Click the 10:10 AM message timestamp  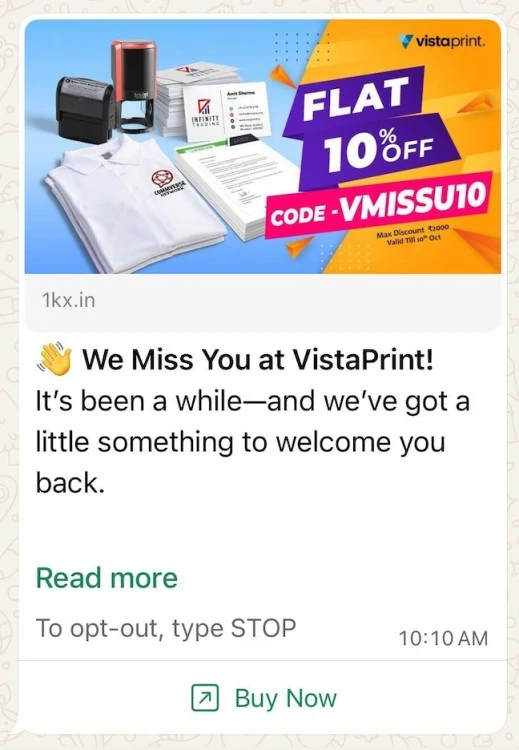point(443,638)
